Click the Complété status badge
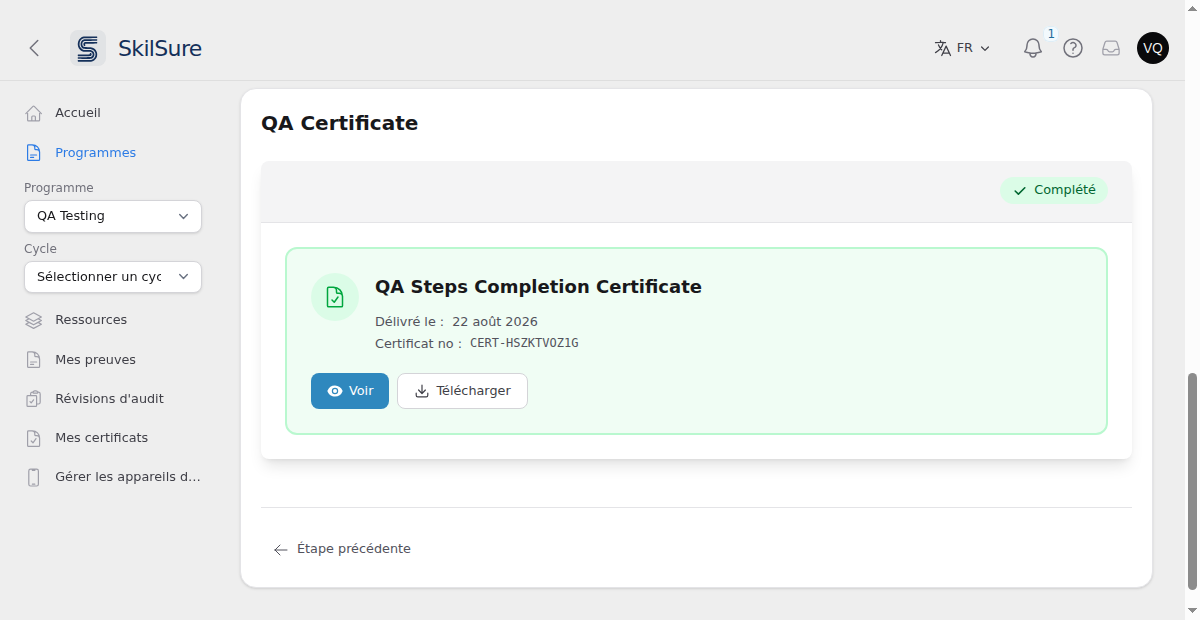 pyautogui.click(x=1054, y=190)
